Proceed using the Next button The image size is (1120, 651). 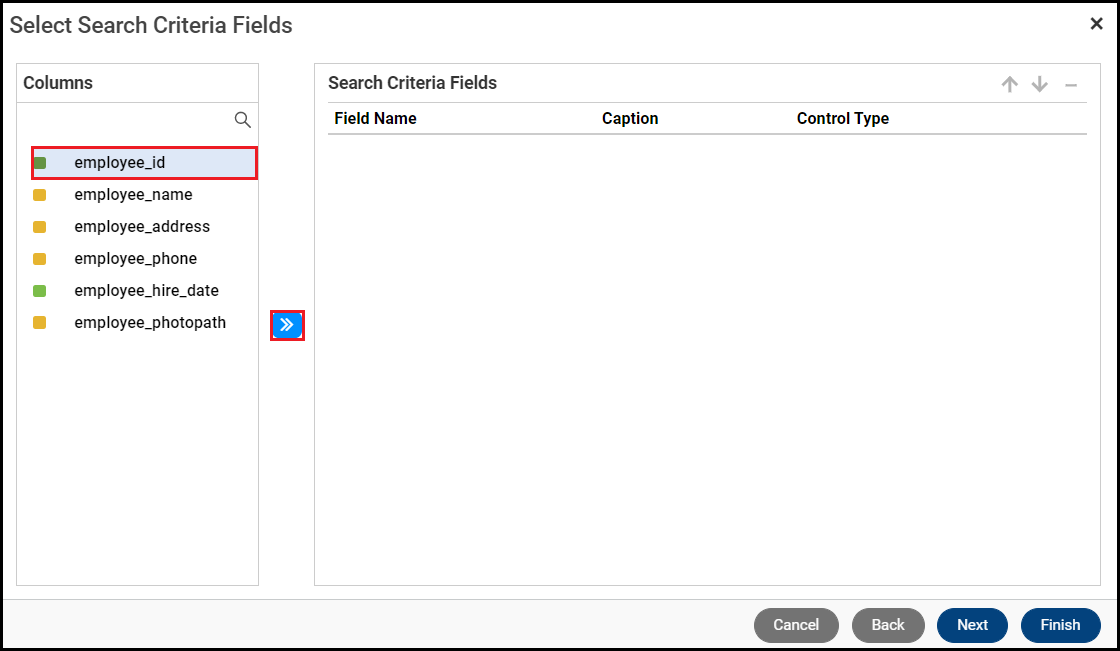[972, 625]
